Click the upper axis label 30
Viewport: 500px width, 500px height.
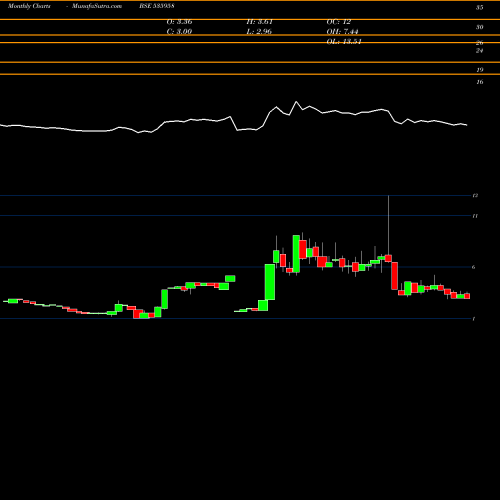(x=479, y=27)
